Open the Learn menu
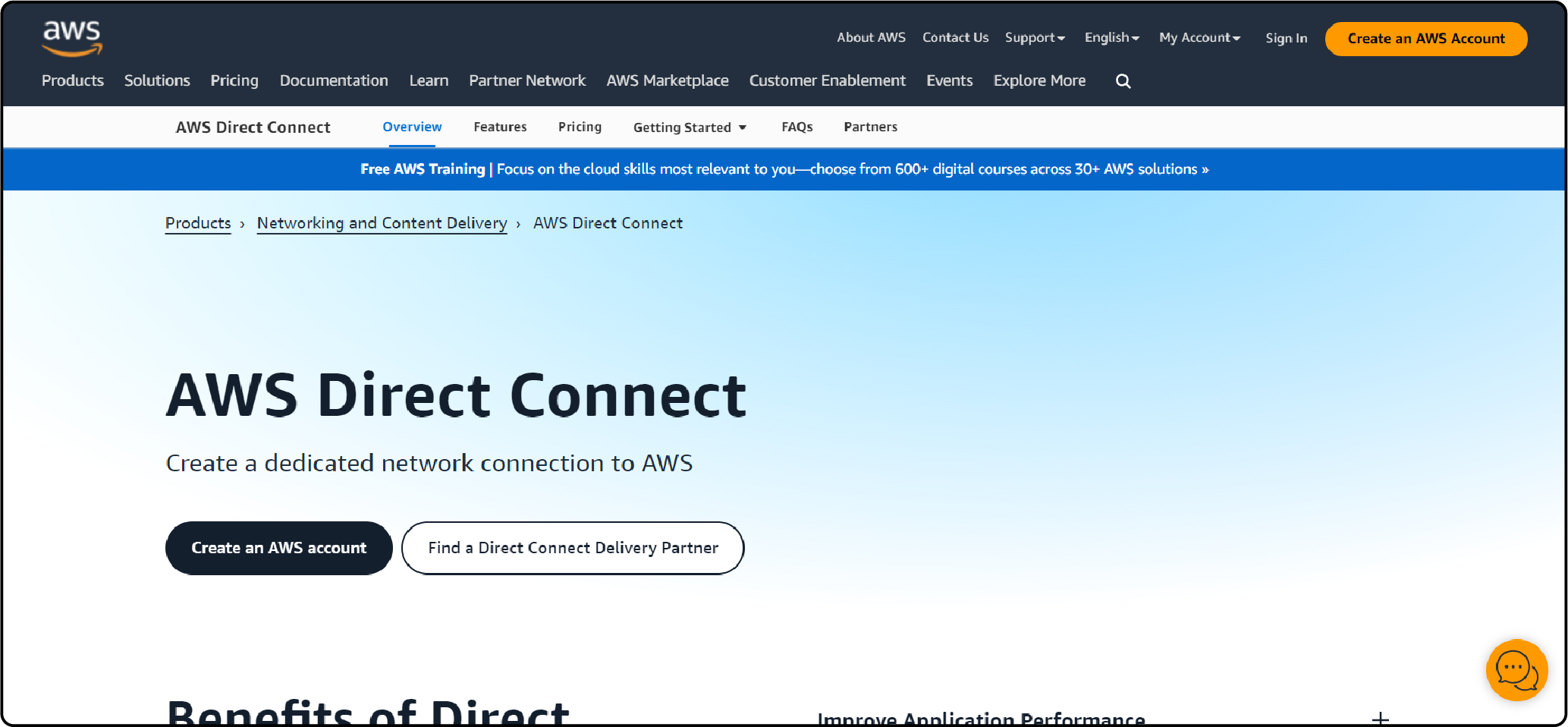This screenshot has height=727, width=1568. 429,80
